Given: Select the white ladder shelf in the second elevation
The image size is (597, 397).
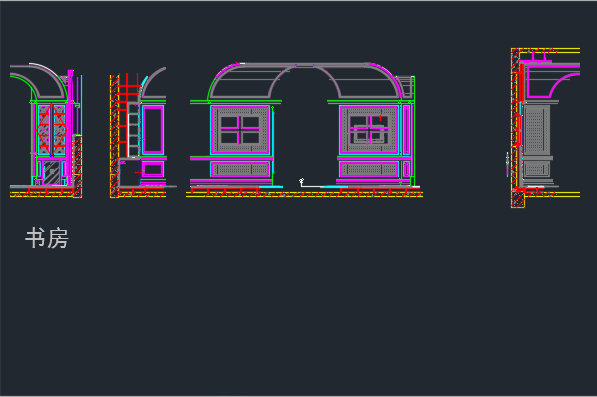Looking at the screenshot, I should [133, 130].
